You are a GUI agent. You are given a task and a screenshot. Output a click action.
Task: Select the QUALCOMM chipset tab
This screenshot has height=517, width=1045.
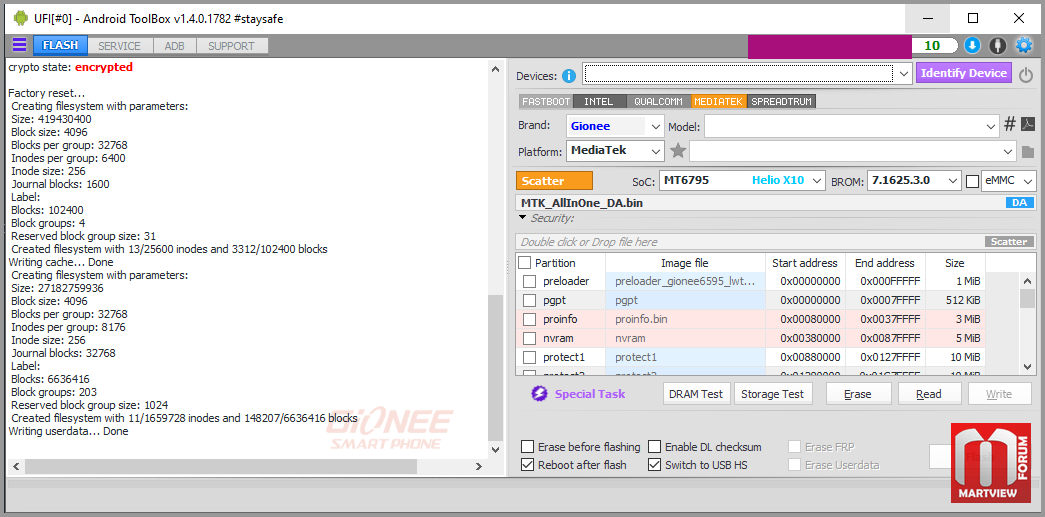658,101
